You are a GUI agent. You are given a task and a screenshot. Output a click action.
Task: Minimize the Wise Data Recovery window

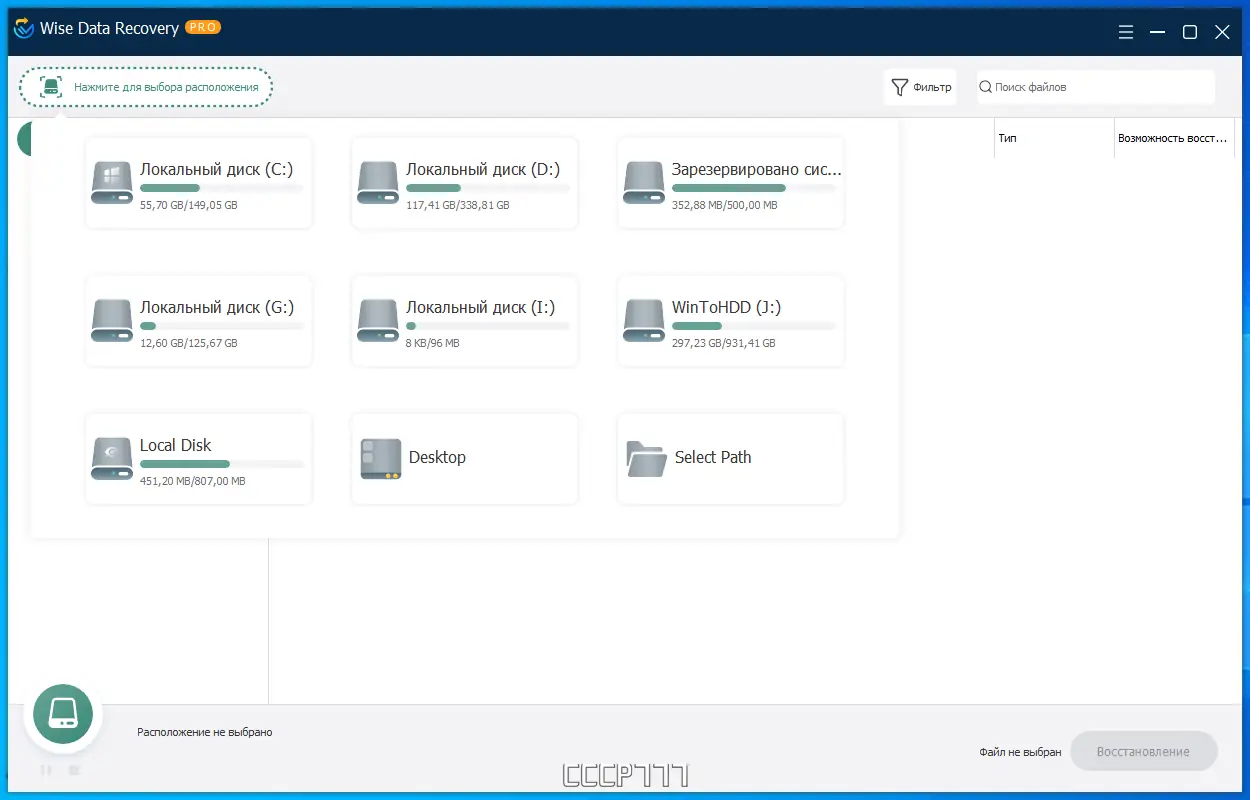(x=1158, y=32)
